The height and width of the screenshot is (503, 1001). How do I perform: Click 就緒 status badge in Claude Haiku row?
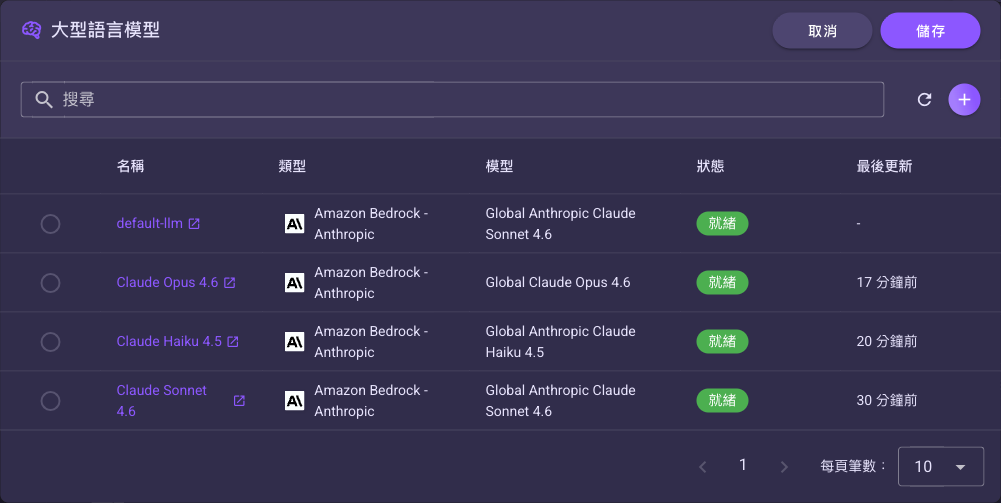coord(722,342)
